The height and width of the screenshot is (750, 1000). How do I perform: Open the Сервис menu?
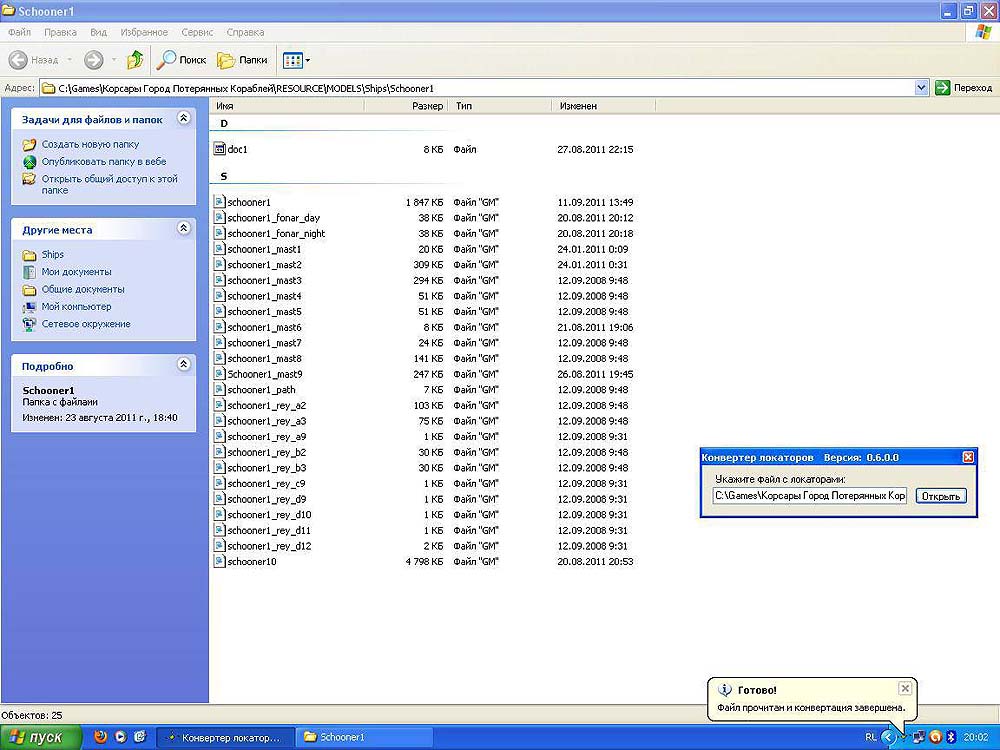tap(197, 32)
